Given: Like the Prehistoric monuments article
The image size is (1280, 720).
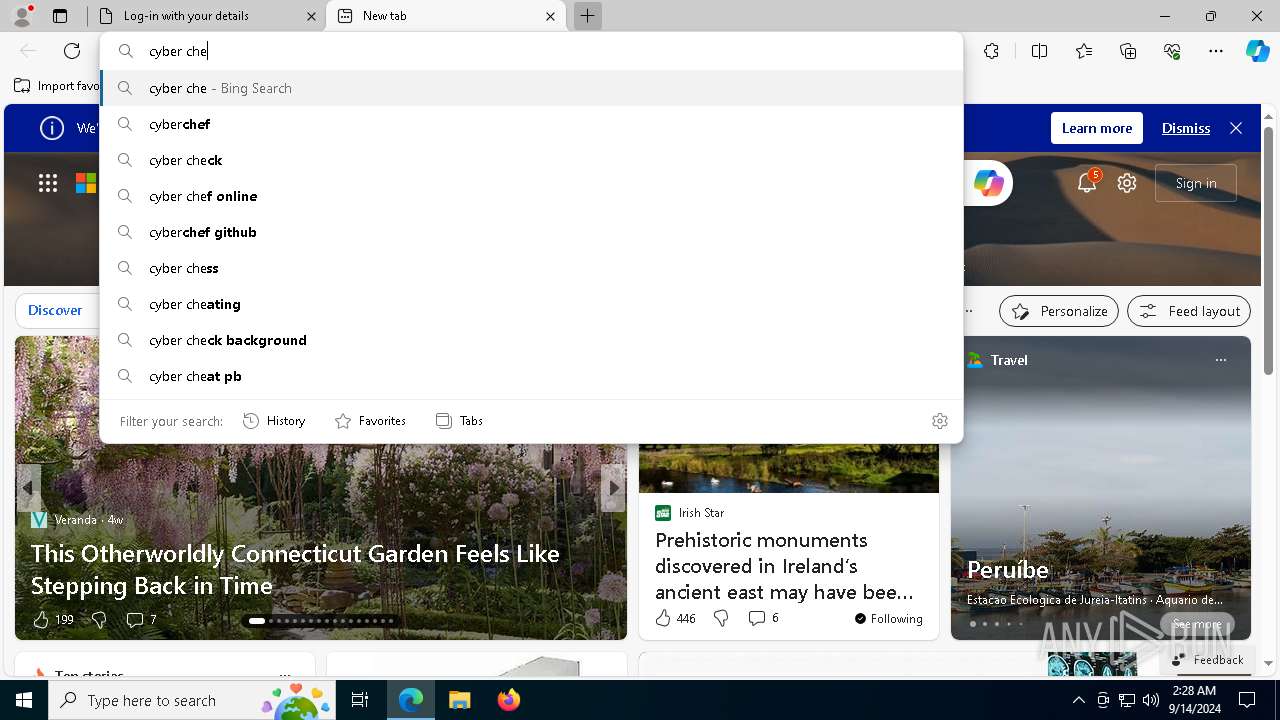Looking at the screenshot, I should 675,619.
